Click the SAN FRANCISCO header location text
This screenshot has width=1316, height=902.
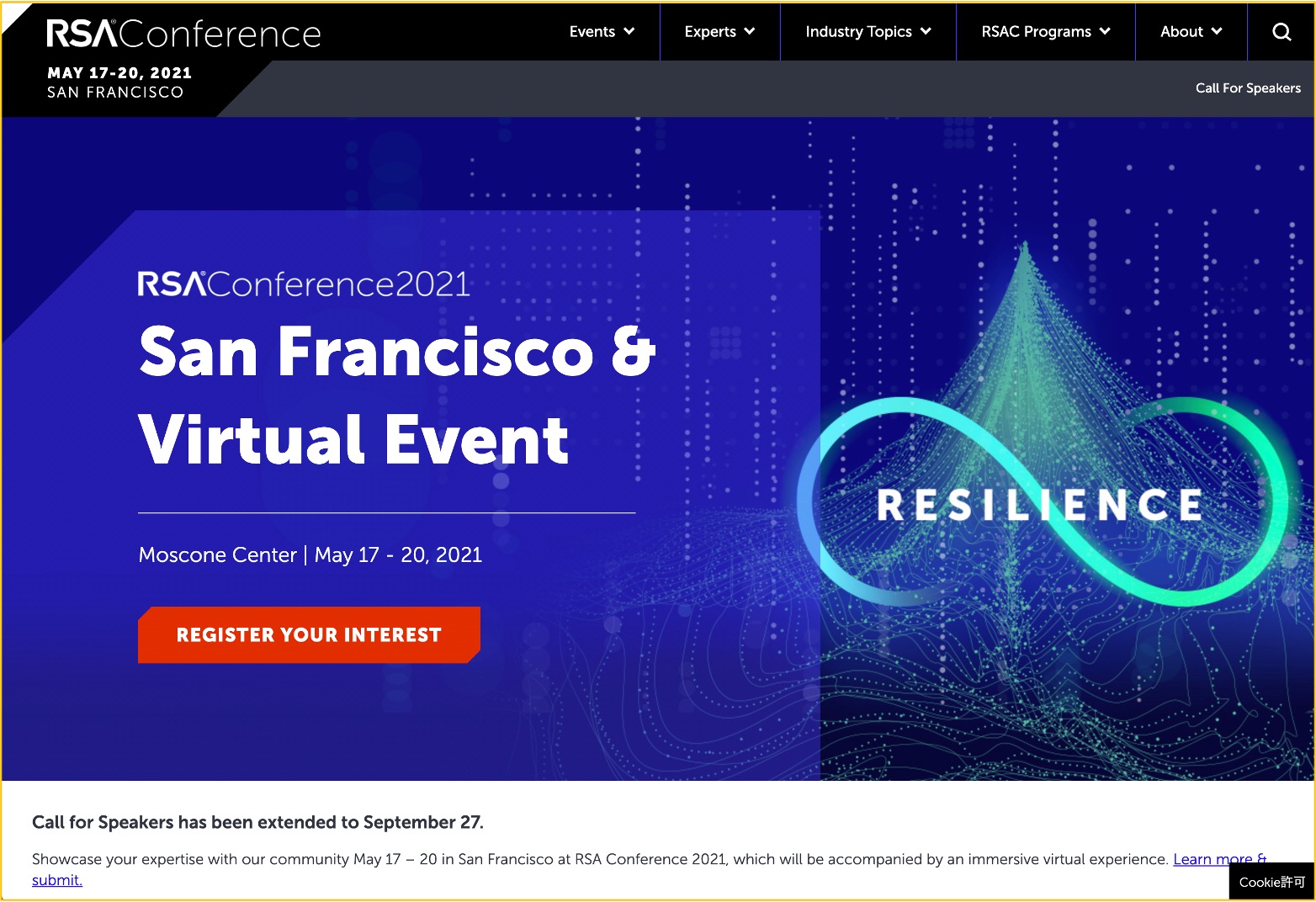(115, 93)
